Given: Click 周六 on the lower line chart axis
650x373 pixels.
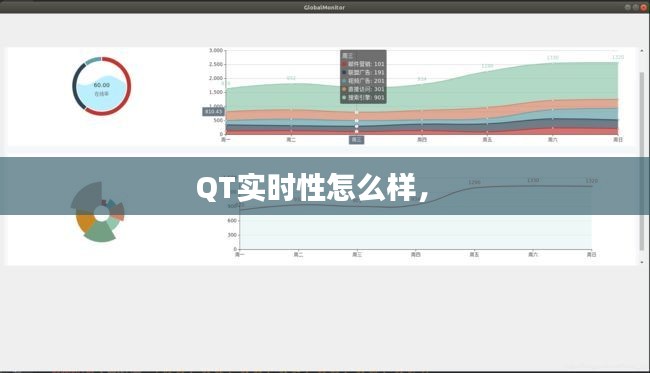Looking at the screenshot, I should point(533,254).
